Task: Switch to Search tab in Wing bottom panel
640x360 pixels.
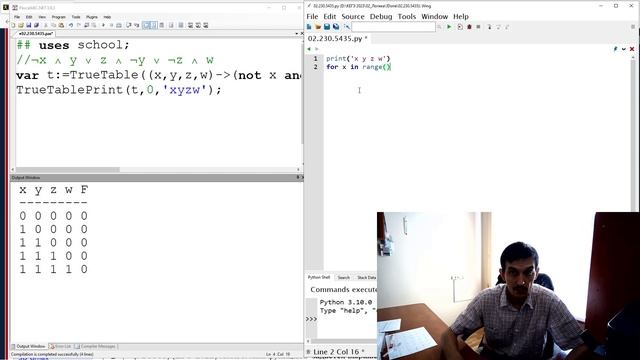Action: (x=344, y=278)
